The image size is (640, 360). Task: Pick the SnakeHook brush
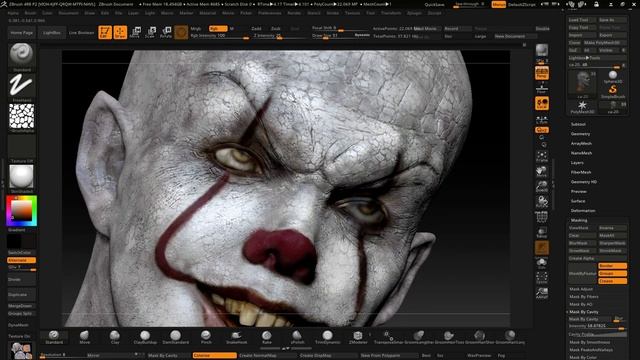(x=236, y=337)
